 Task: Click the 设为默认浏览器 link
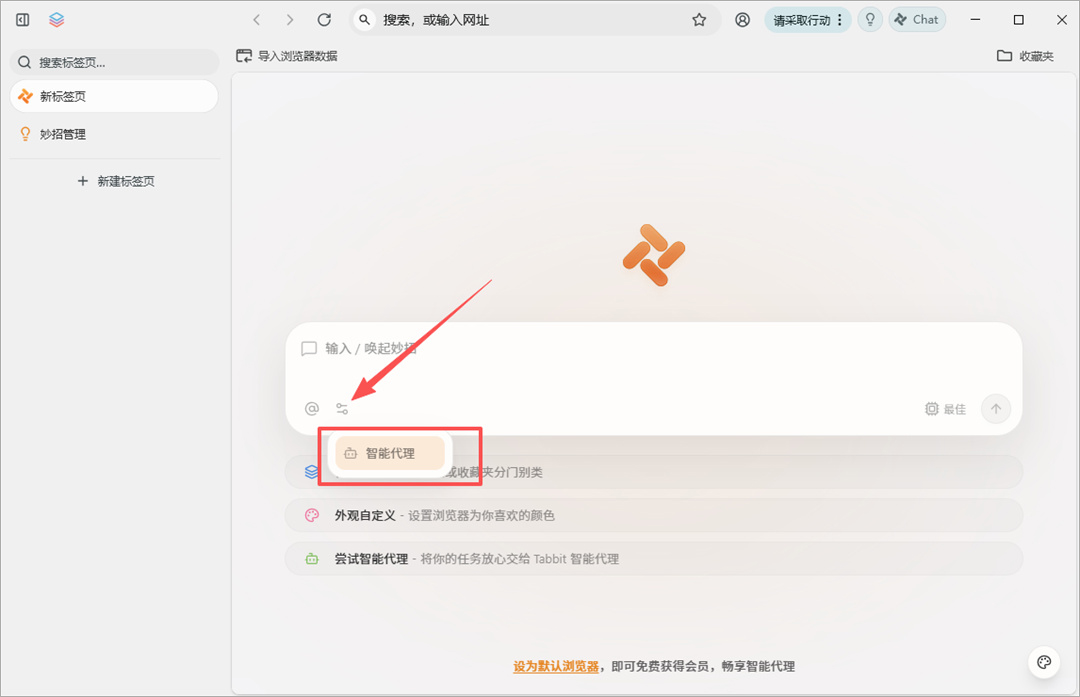[556, 665]
